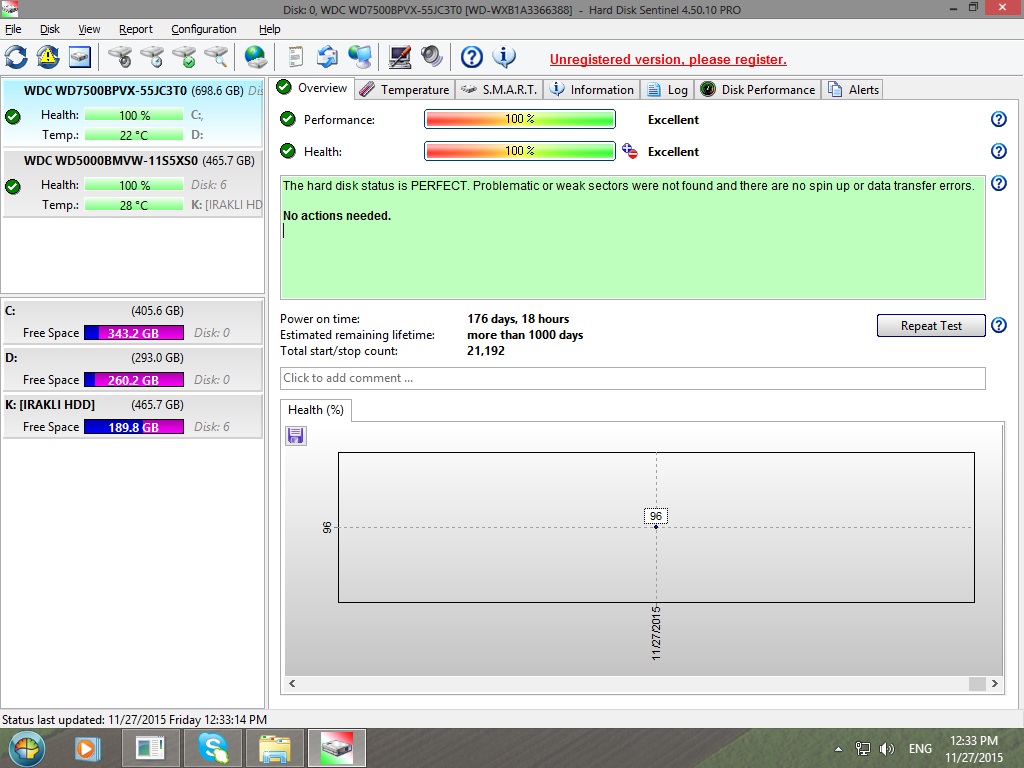Click the Health 100% gradient bar in Overview
The width and height of the screenshot is (1024, 768).
(x=520, y=151)
